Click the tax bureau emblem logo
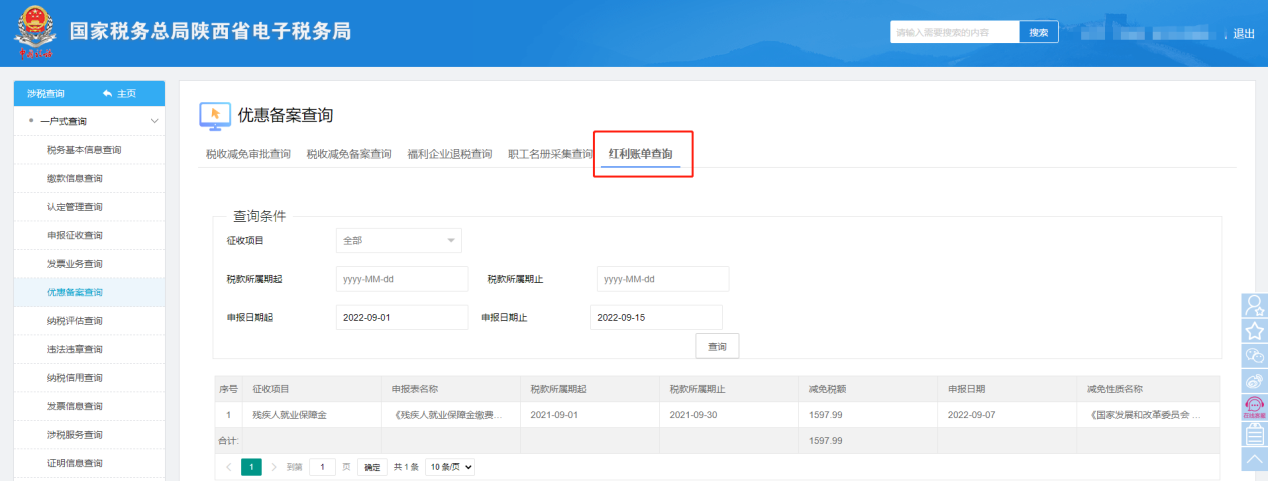Screen dimensions: 1268x481 click(x=33, y=33)
